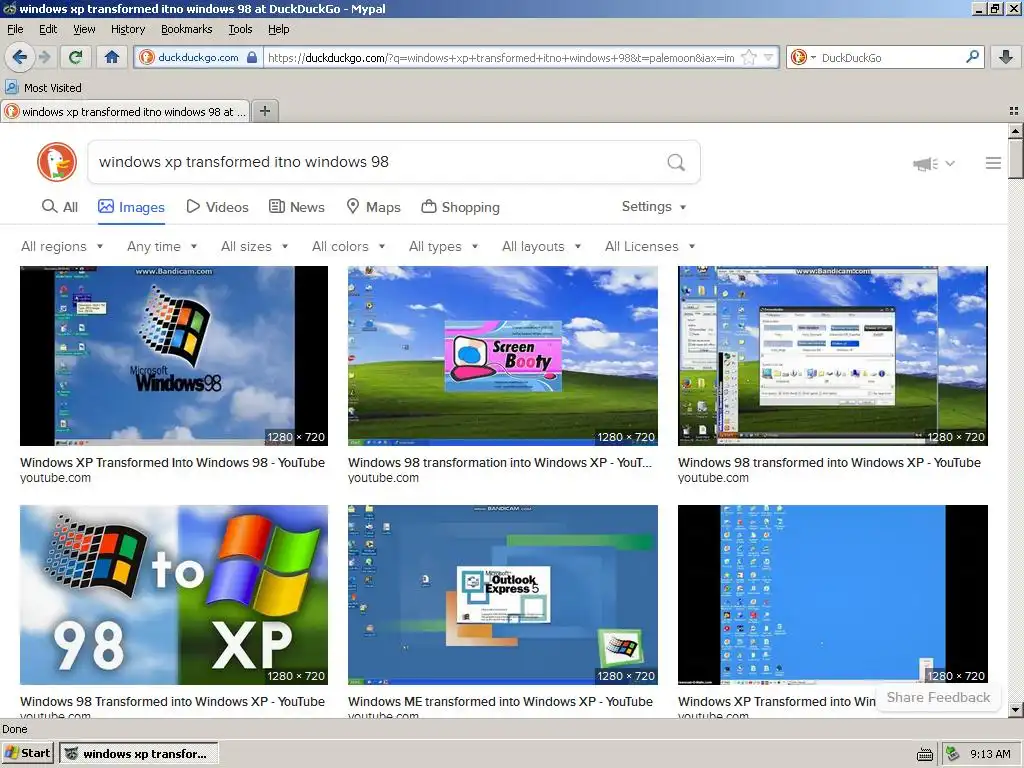Click the browser Back arrow button

pos(20,57)
